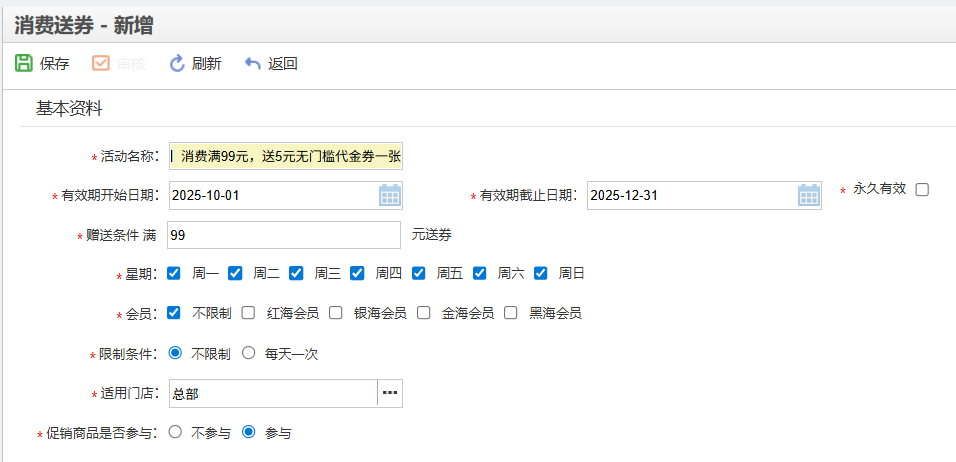This screenshot has height=462, width=956.
Task: Check the 红海会员 member checkbox
Action: click(x=248, y=313)
